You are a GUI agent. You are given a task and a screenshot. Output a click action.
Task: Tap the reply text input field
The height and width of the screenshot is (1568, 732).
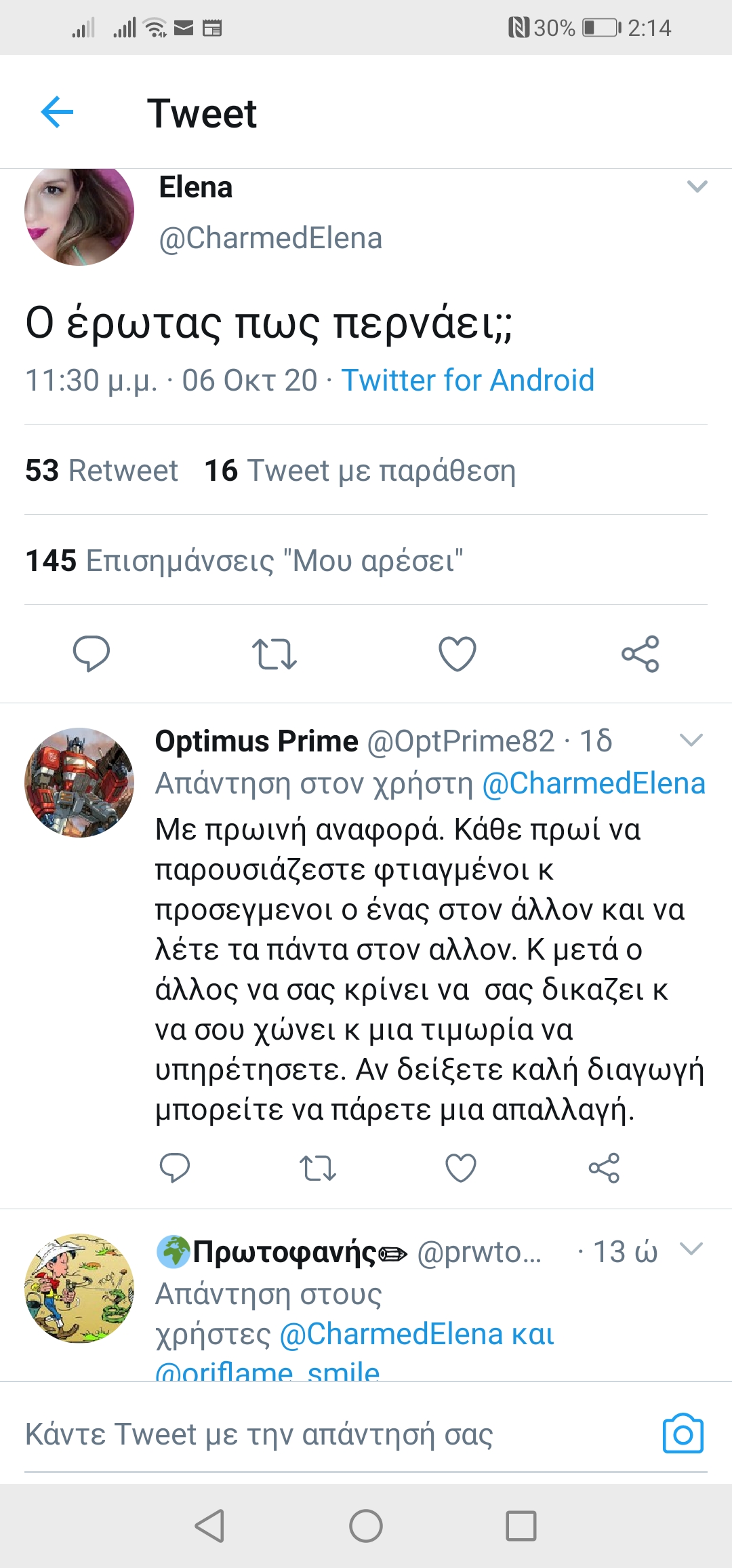[325, 1434]
